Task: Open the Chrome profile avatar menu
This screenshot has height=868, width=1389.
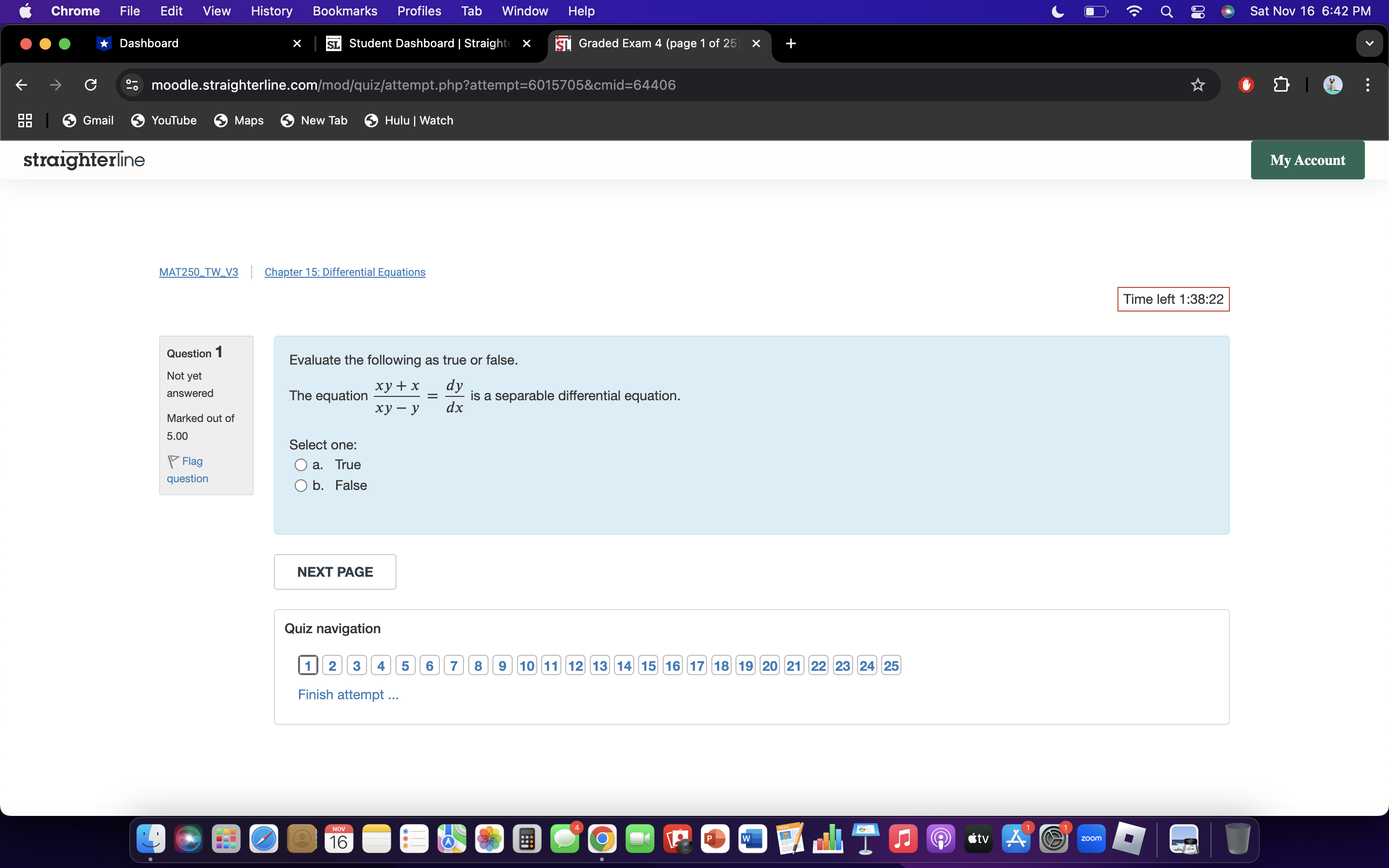Action: 1333,84
